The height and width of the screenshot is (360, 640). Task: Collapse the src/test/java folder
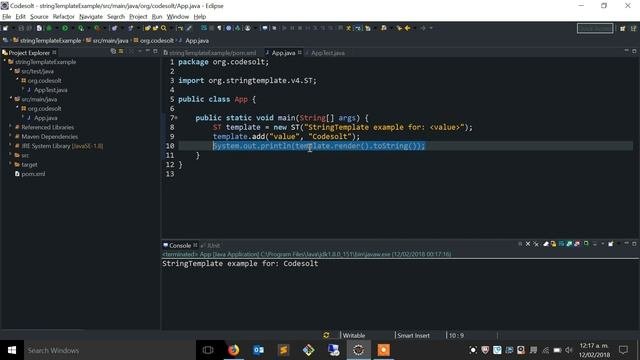coord(11,71)
